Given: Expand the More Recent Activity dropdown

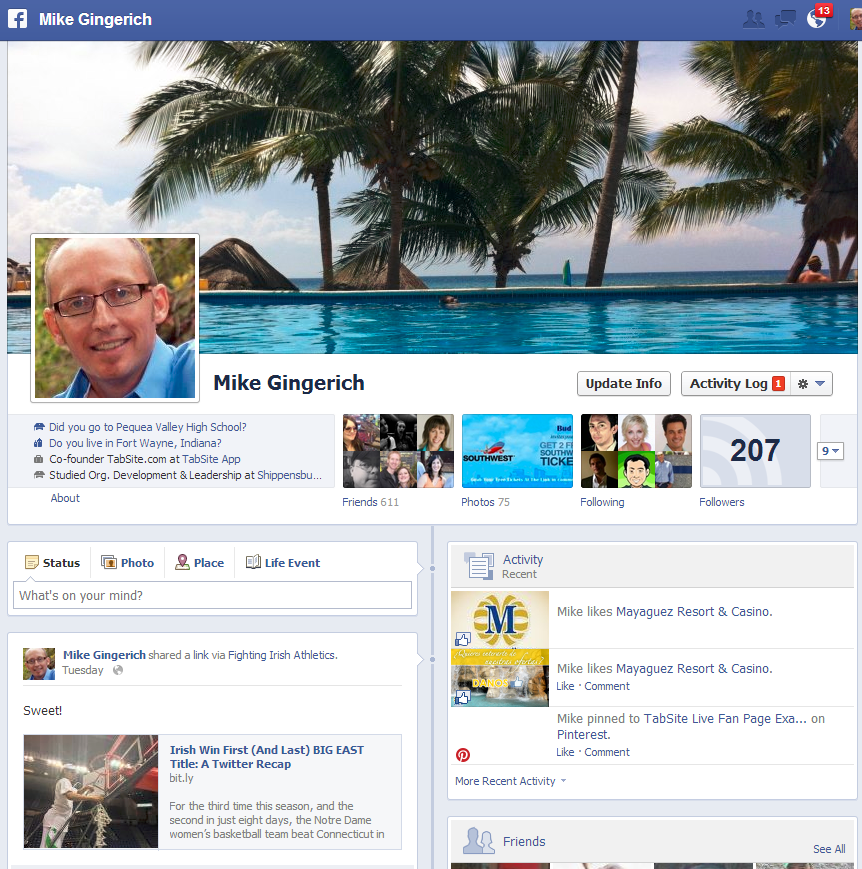Looking at the screenshot, I should 505,781.
